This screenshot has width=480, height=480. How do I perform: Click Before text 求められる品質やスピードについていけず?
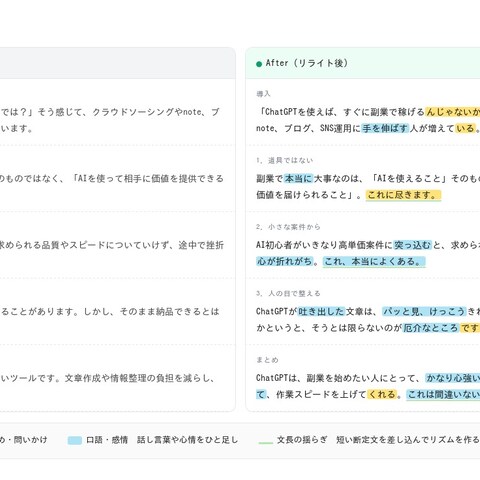click(85, 245)
